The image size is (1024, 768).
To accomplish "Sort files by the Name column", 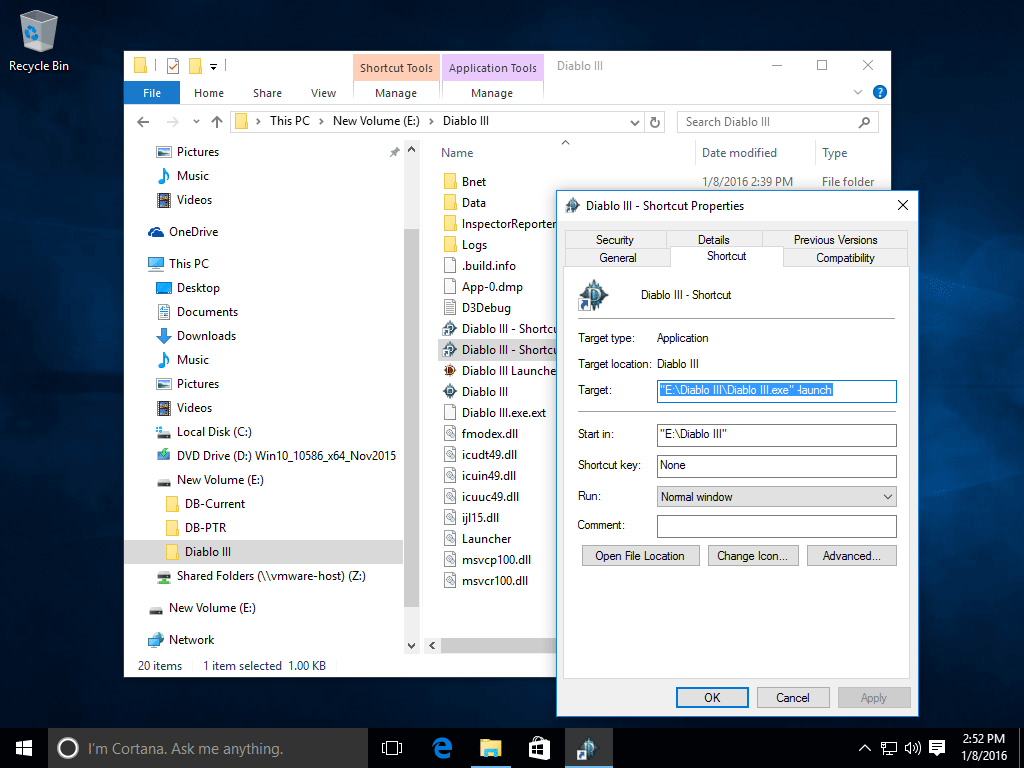I will [x=456, y=153].
